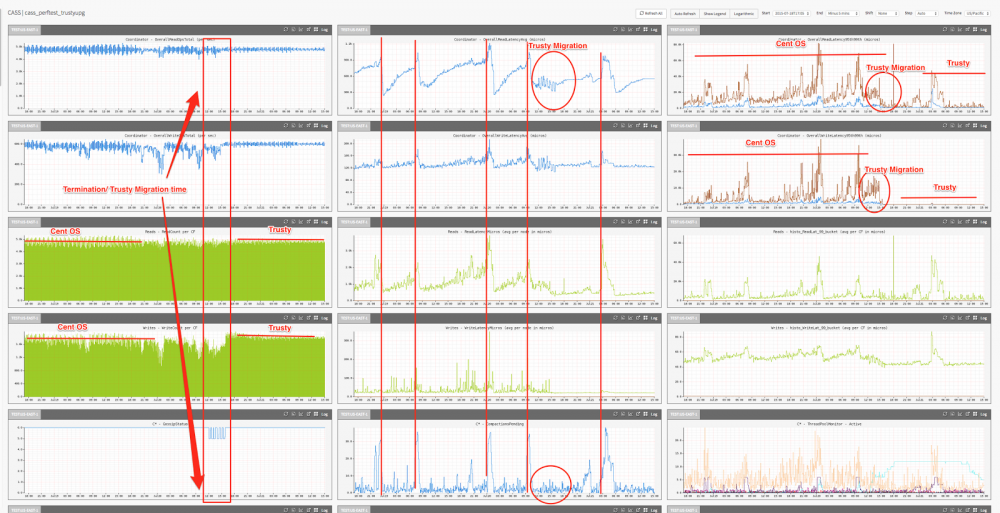The height and width of the screenshot is (513, 1000).
Task: Click the pop-out icon on OverallWriteLatencyAvg panel
Action: pos(638,126)
